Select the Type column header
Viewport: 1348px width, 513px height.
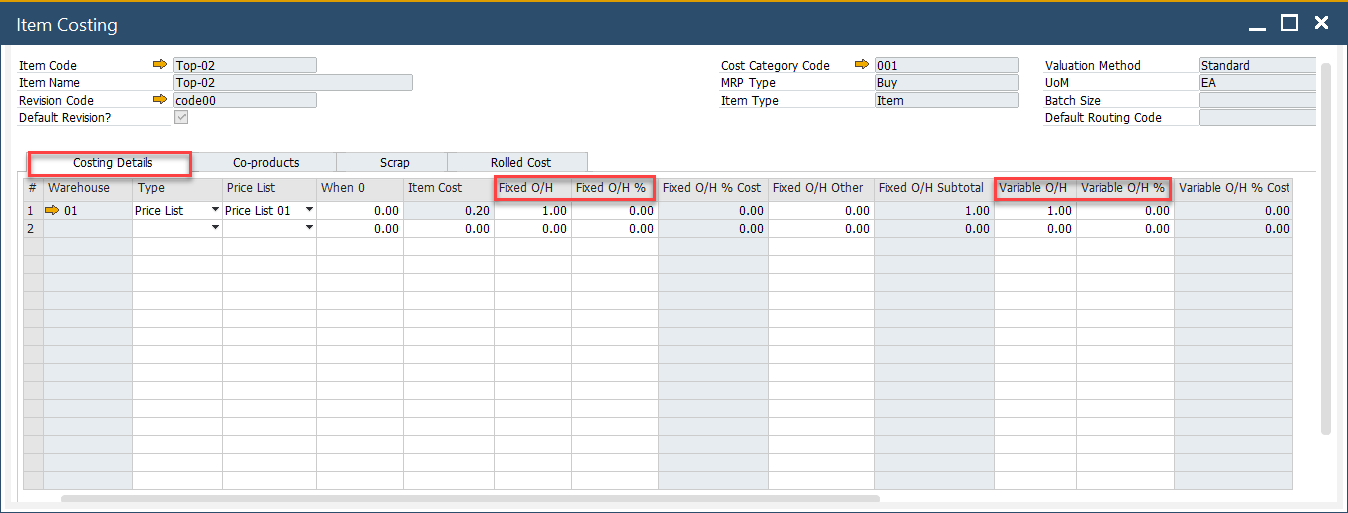click(177, 188)
